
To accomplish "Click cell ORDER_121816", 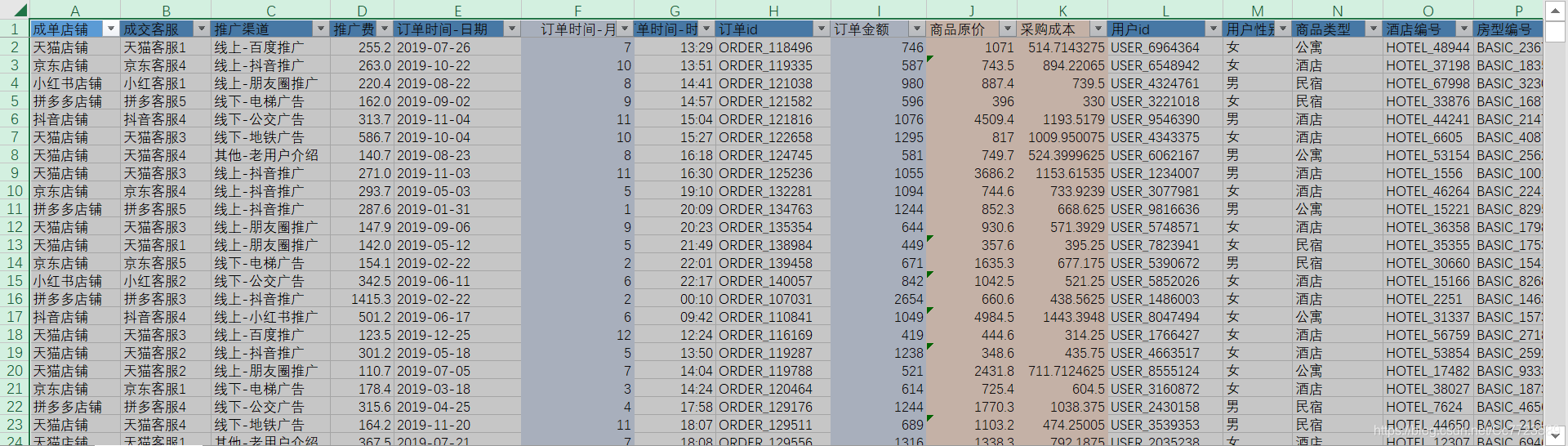I will (x=773, y=119).
